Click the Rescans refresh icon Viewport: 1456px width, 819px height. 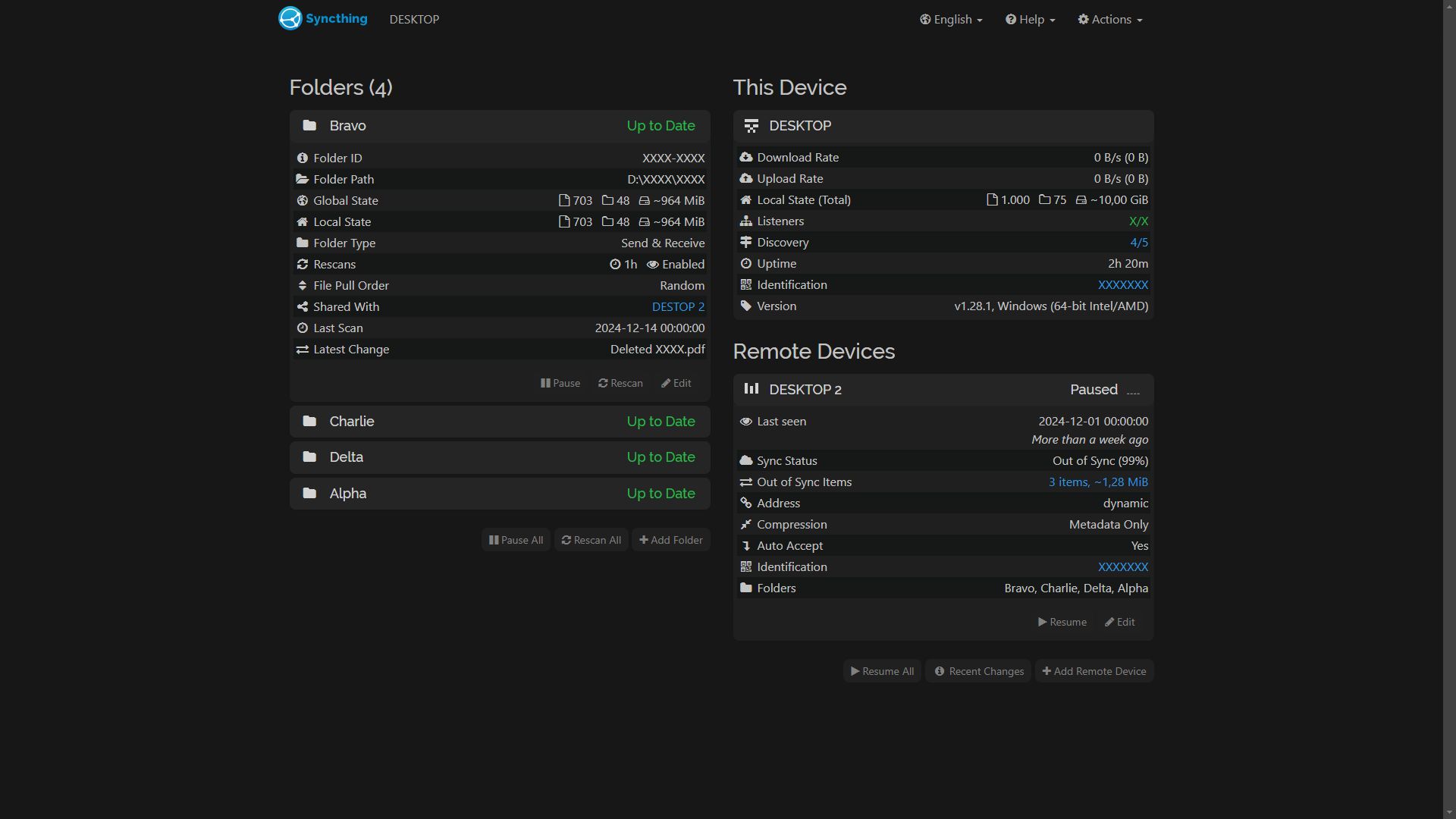point(303,264)
